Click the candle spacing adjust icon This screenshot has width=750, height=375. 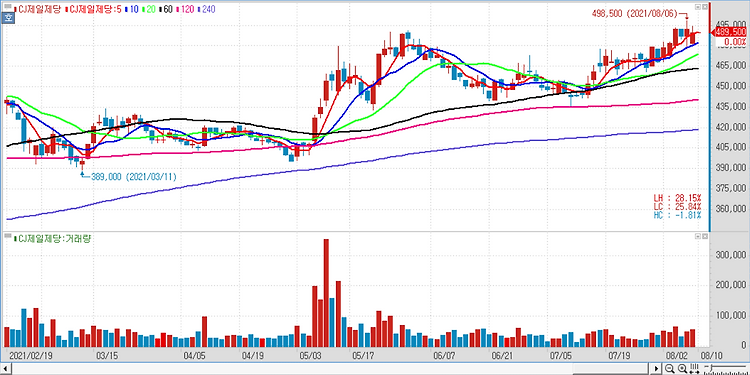[695, 368]
